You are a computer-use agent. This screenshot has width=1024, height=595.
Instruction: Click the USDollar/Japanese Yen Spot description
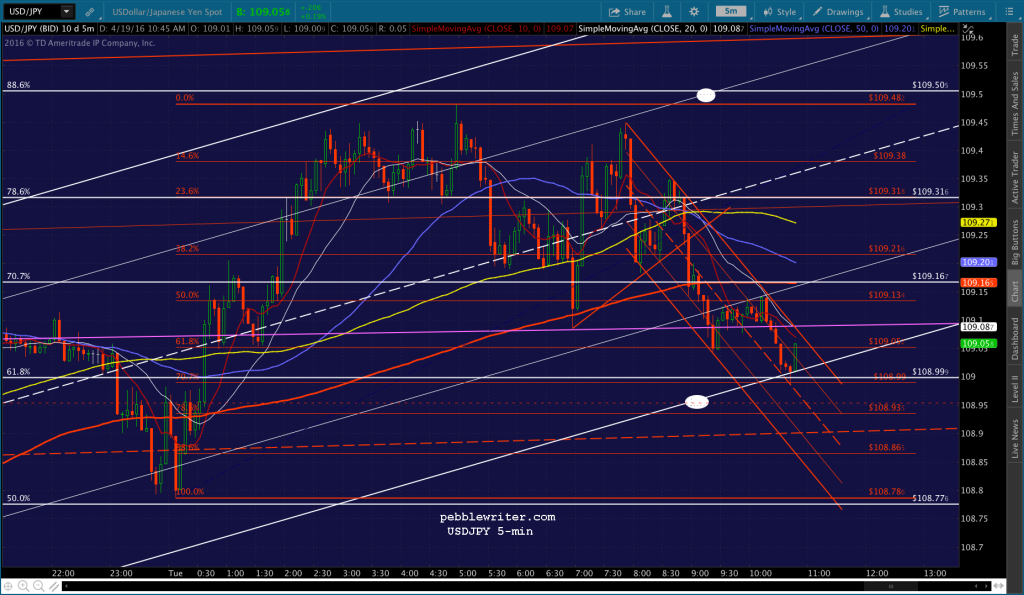pyautogui.click(x=167, y=12)
